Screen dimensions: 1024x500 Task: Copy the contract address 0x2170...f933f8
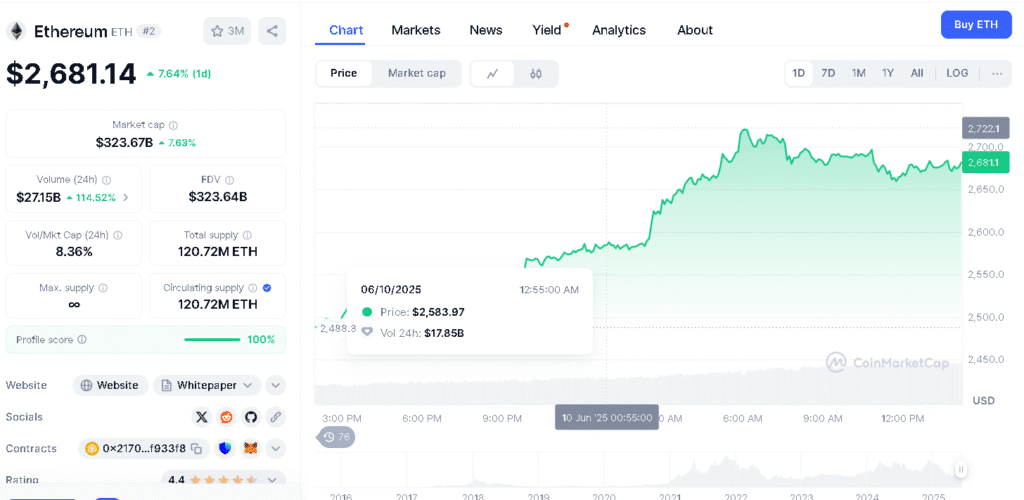click(197, 449)
